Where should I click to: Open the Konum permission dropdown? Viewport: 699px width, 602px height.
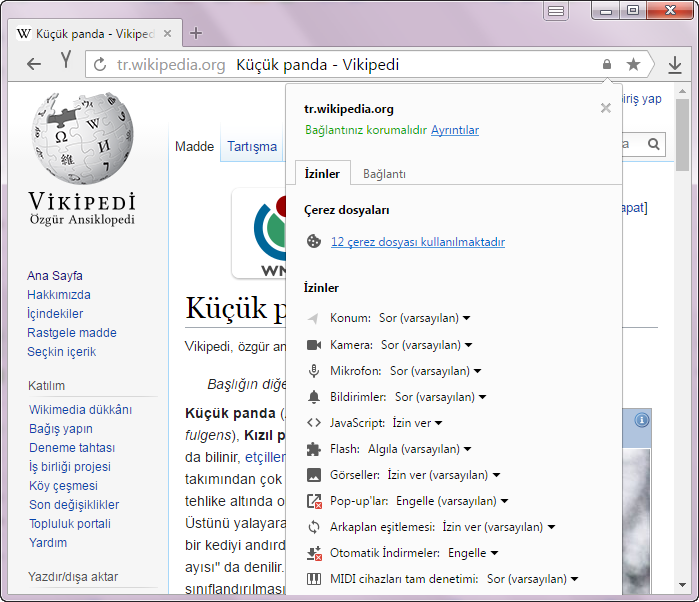click(424, 318)
